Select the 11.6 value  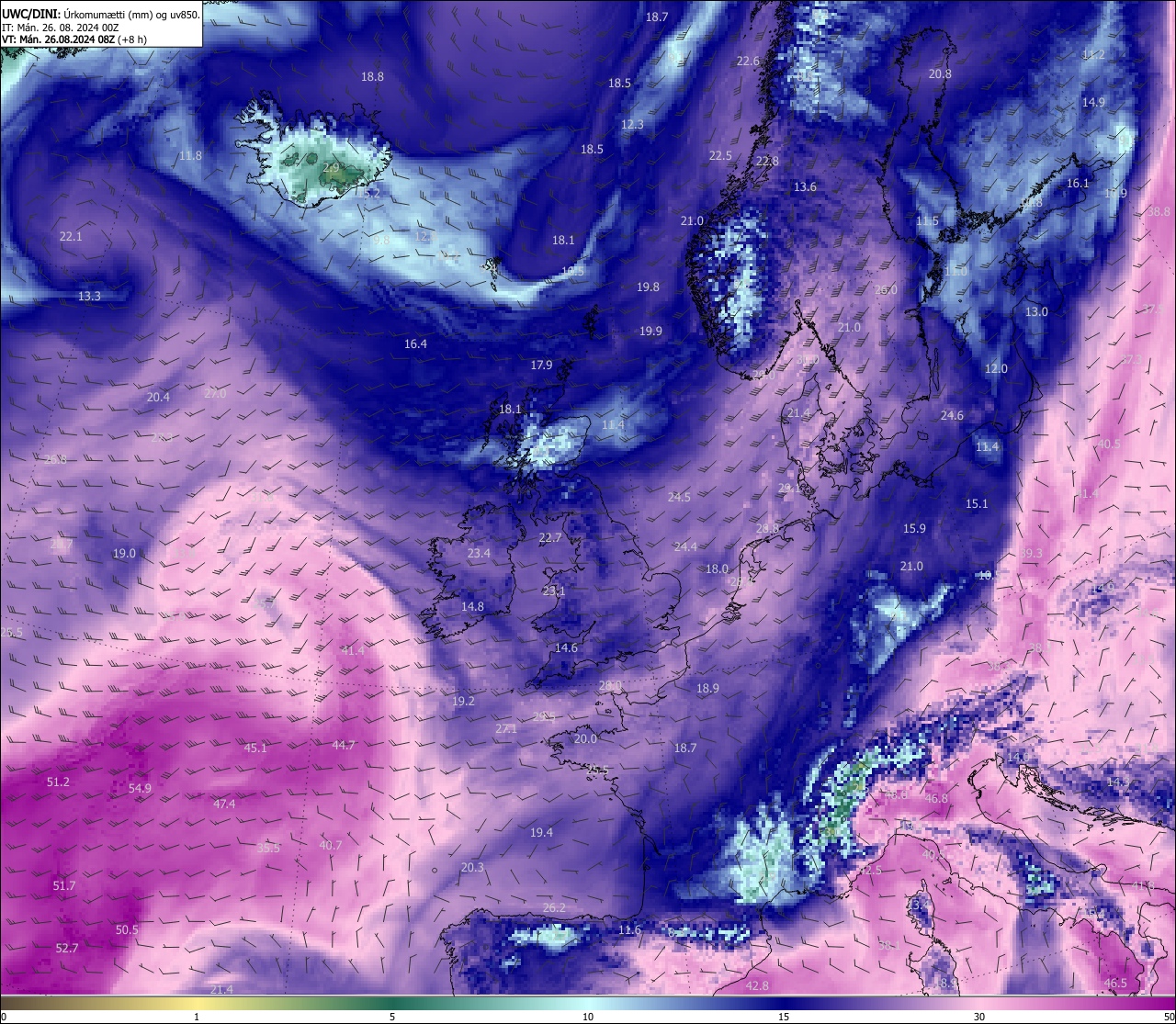[x=629, y=931]
